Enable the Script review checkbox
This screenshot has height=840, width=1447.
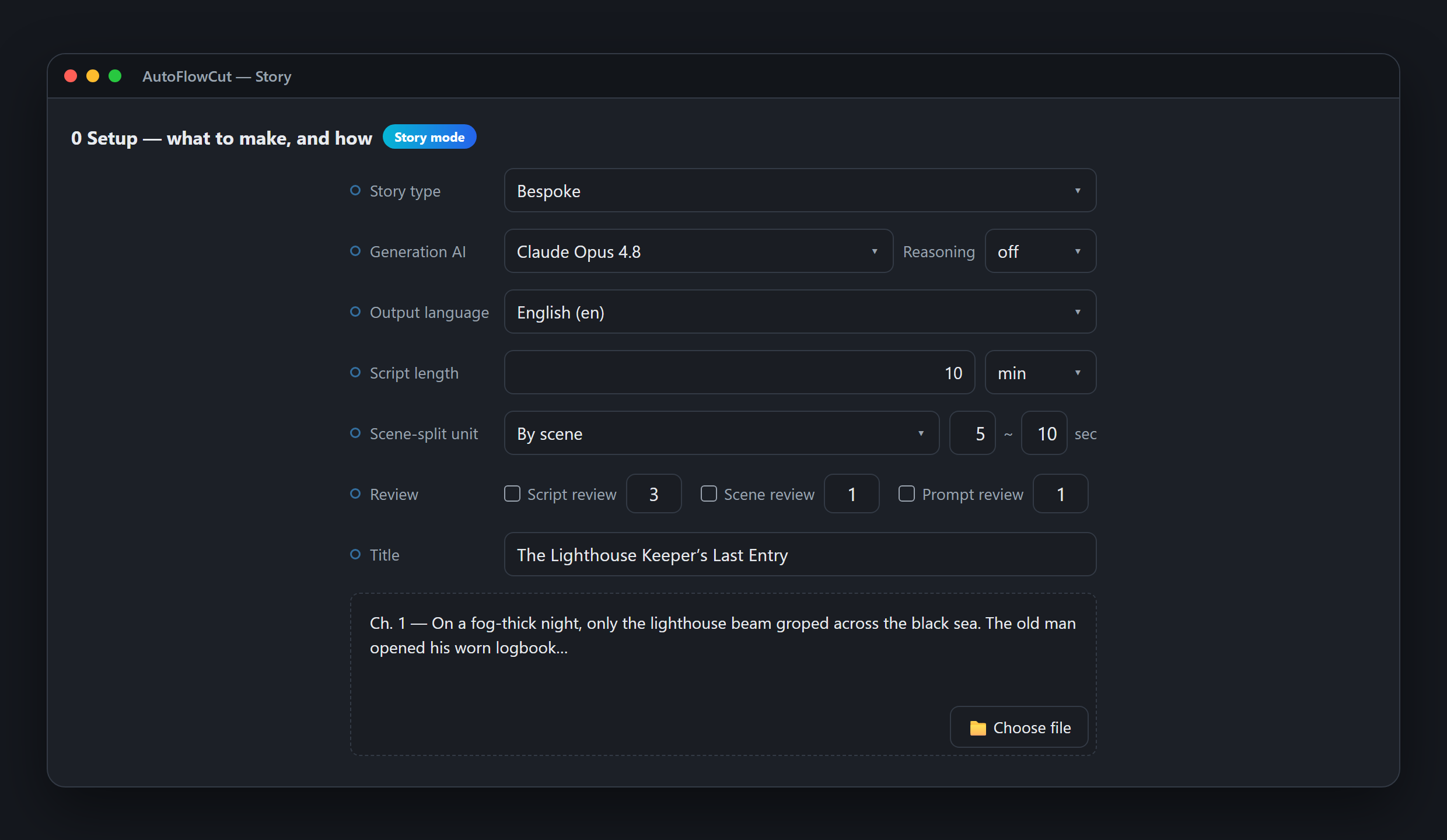coord(512,494)
